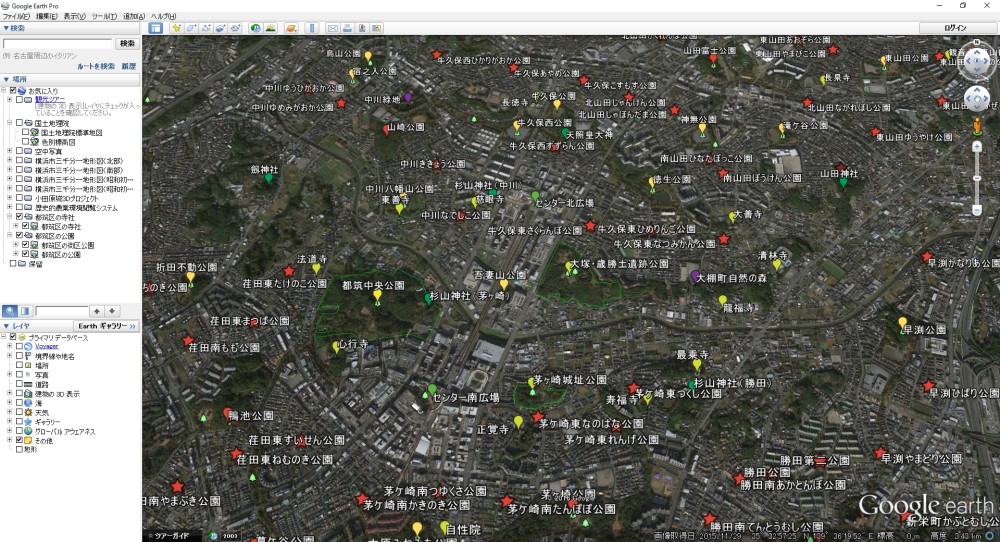Click the 検索 search button
This screenshot has height=542, width=1000.
click(x=127, y=44)
